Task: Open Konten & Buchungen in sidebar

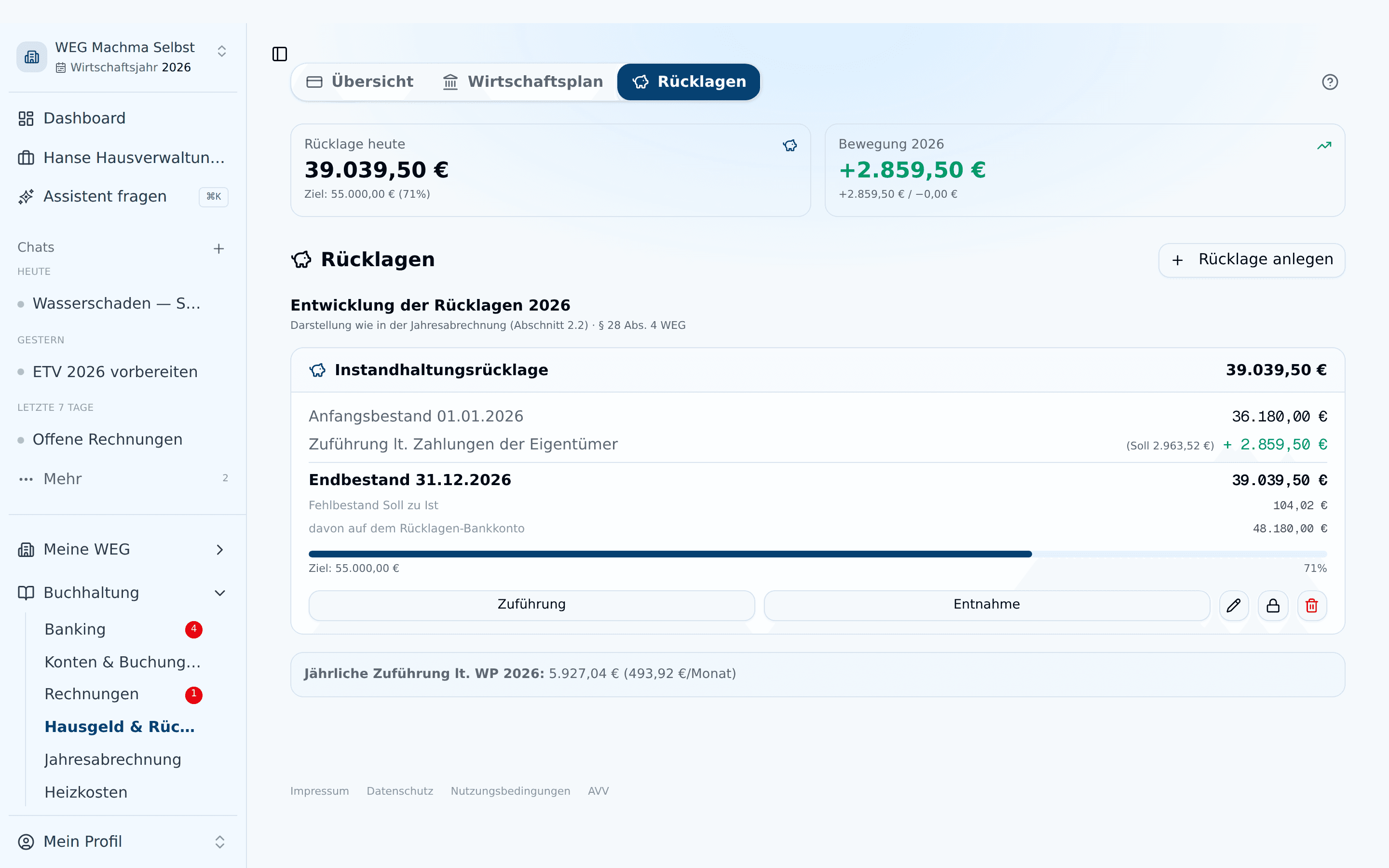Action: 123,662
